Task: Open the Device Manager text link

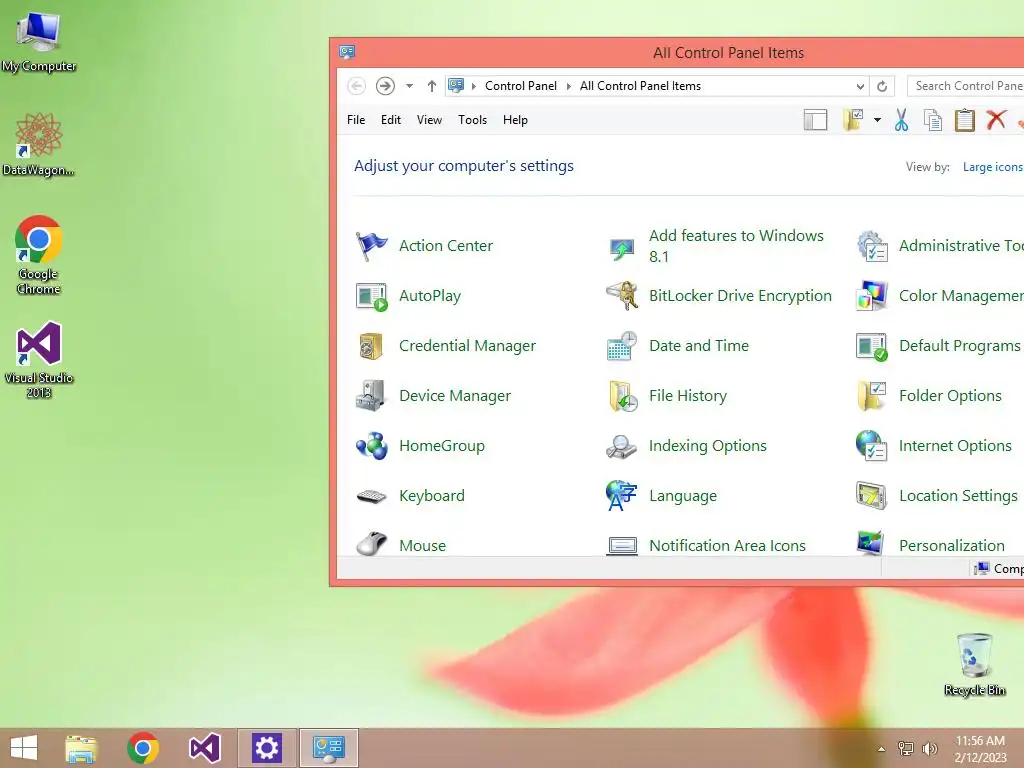Action: coord(455,396)
